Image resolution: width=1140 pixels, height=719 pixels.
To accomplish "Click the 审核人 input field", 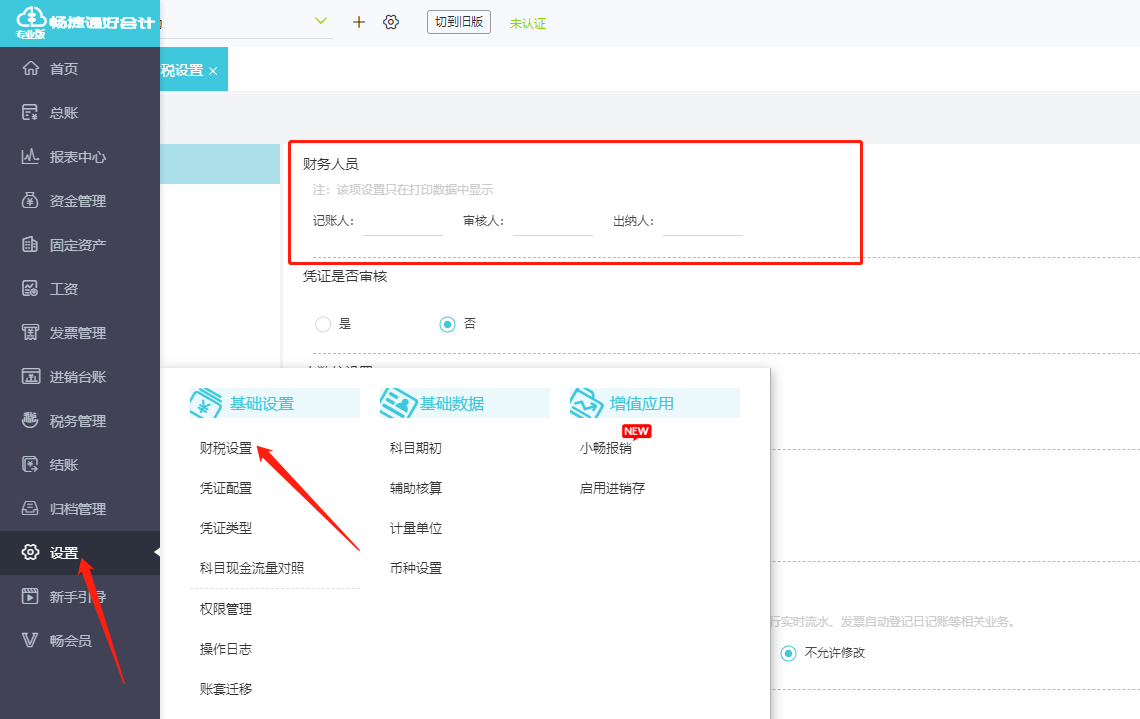I will (x=553, y=222).
